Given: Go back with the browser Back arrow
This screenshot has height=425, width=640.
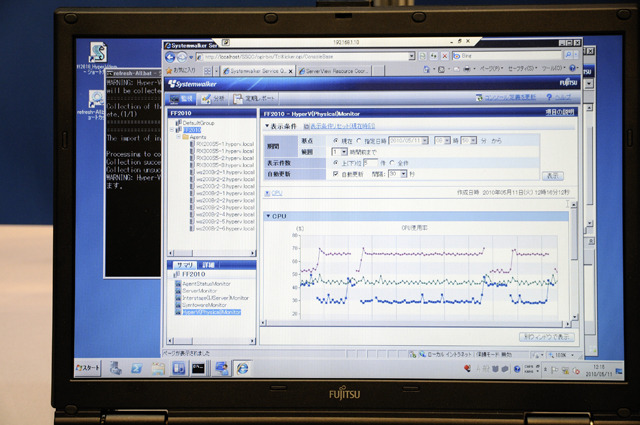Looking at the screenshot, I should coord(171,57).
